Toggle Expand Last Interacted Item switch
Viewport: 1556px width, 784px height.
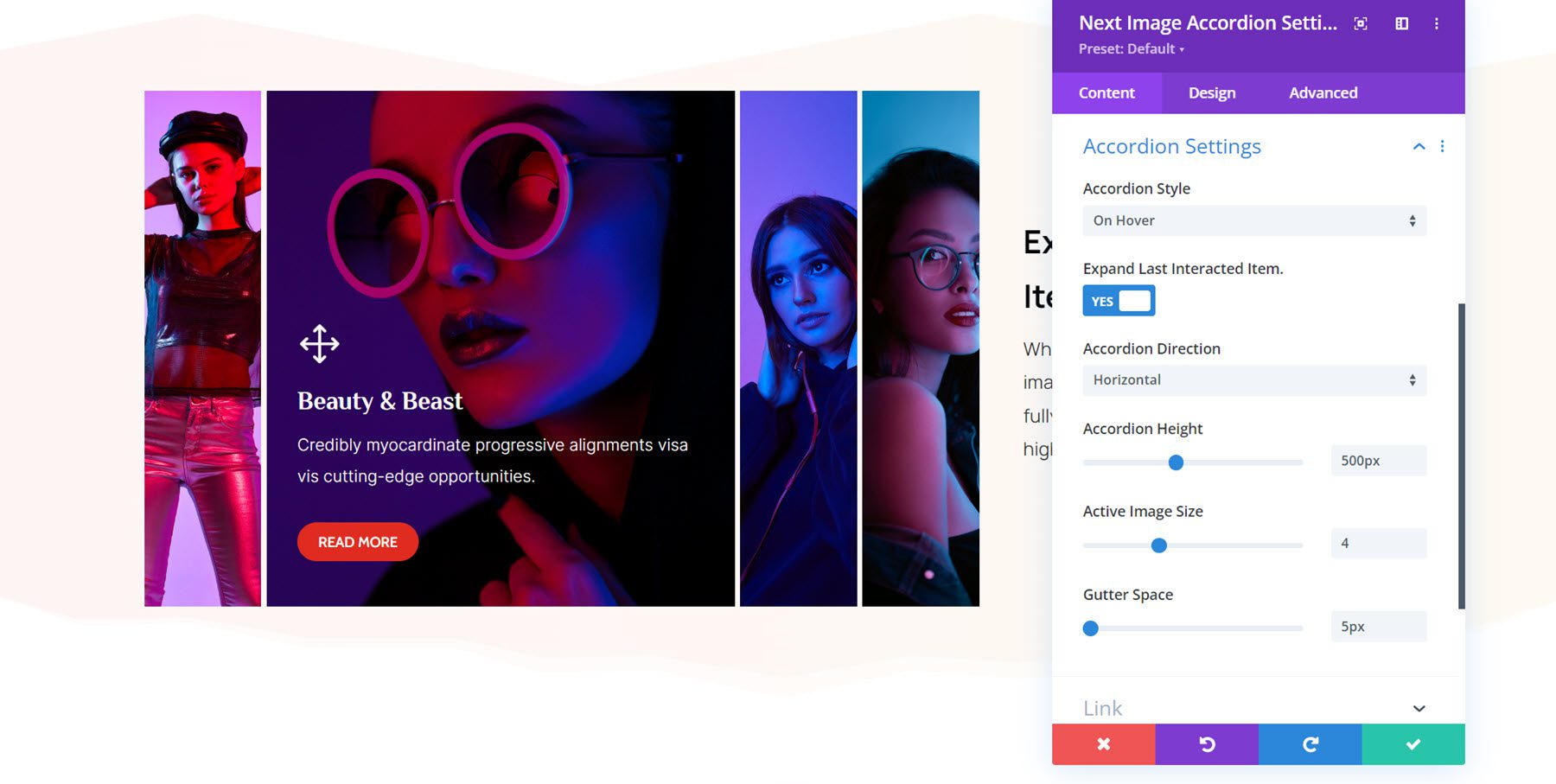click(x=1119, y=301)
